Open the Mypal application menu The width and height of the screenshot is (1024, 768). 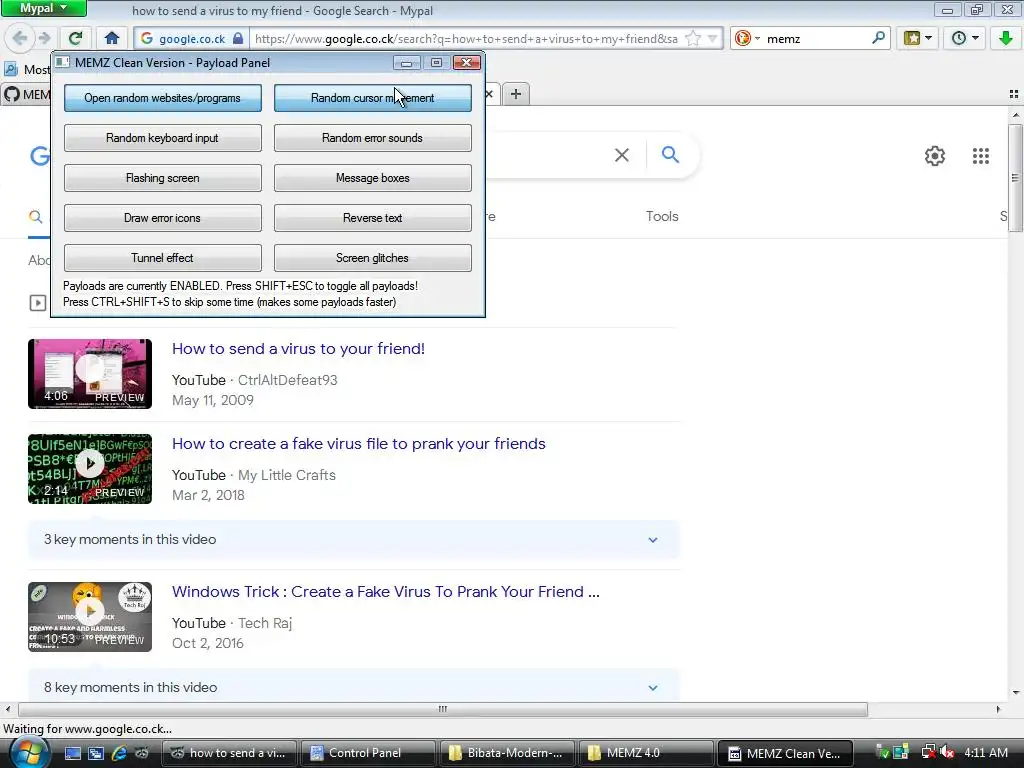click(x=43, y=8)
